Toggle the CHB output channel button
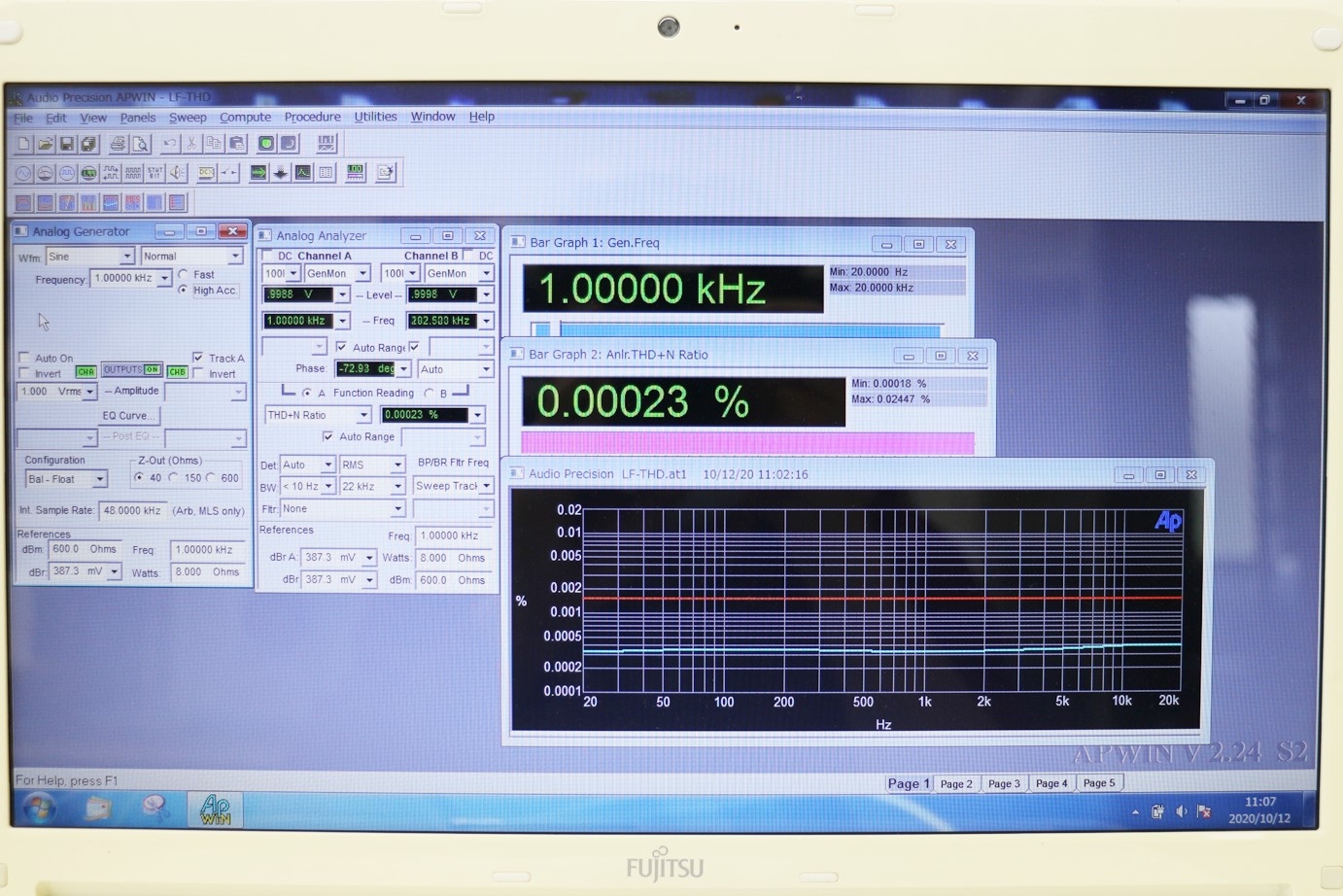Image resolution: width=1343 pixels, height=896 pixels. (x=177, y=372)
